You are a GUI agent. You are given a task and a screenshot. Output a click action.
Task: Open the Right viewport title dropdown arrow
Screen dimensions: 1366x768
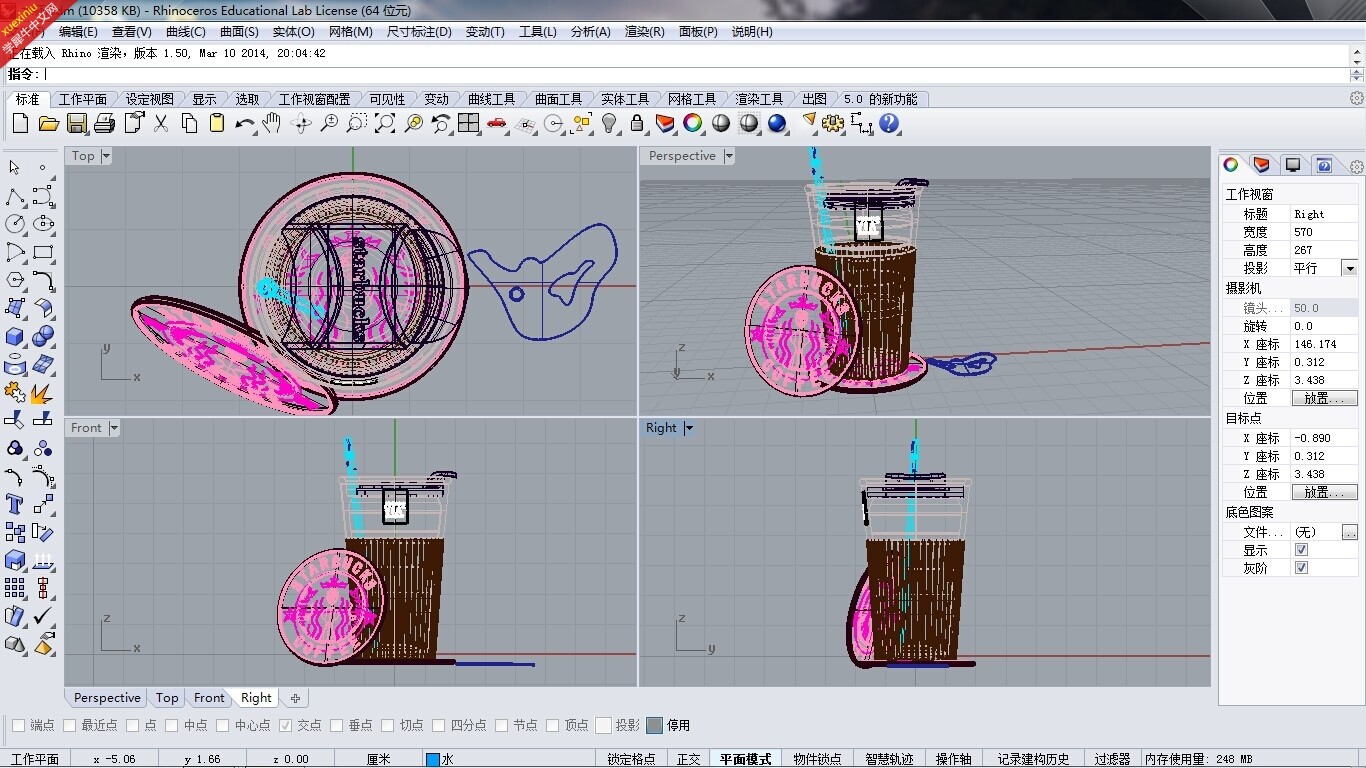[x=689, y=428]
